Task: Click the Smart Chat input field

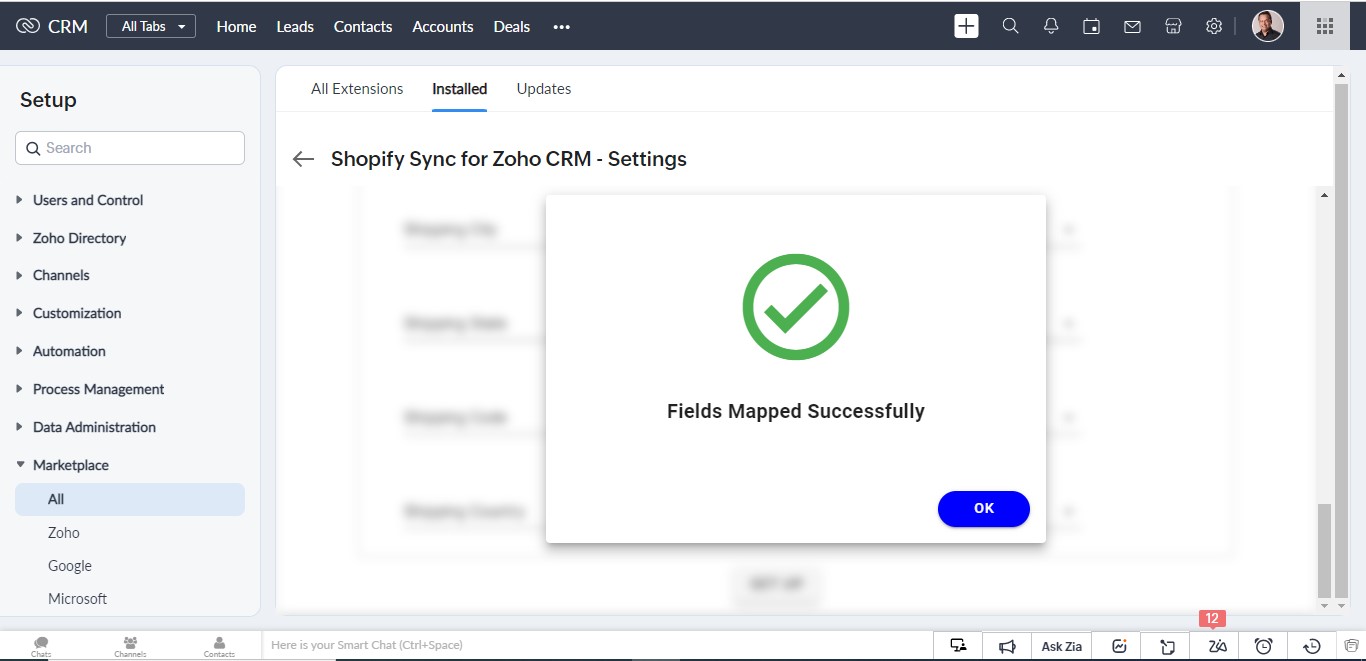Action: [x=596, y=645]
